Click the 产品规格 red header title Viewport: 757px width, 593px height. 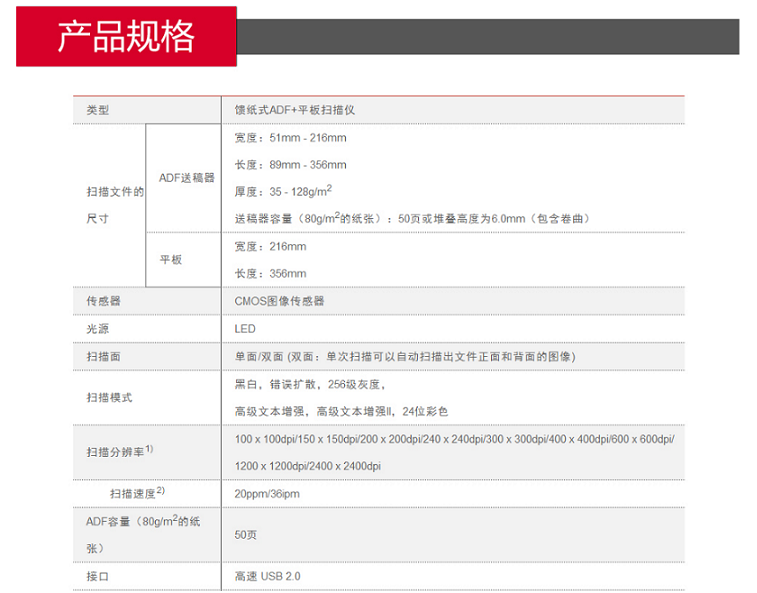click(126, 37)
